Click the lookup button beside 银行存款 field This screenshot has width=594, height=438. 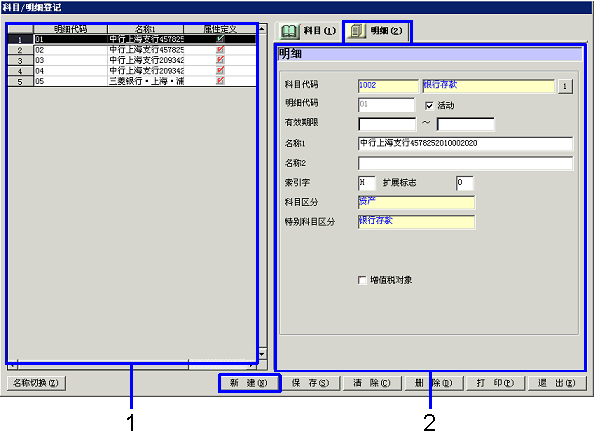(565, 86)
